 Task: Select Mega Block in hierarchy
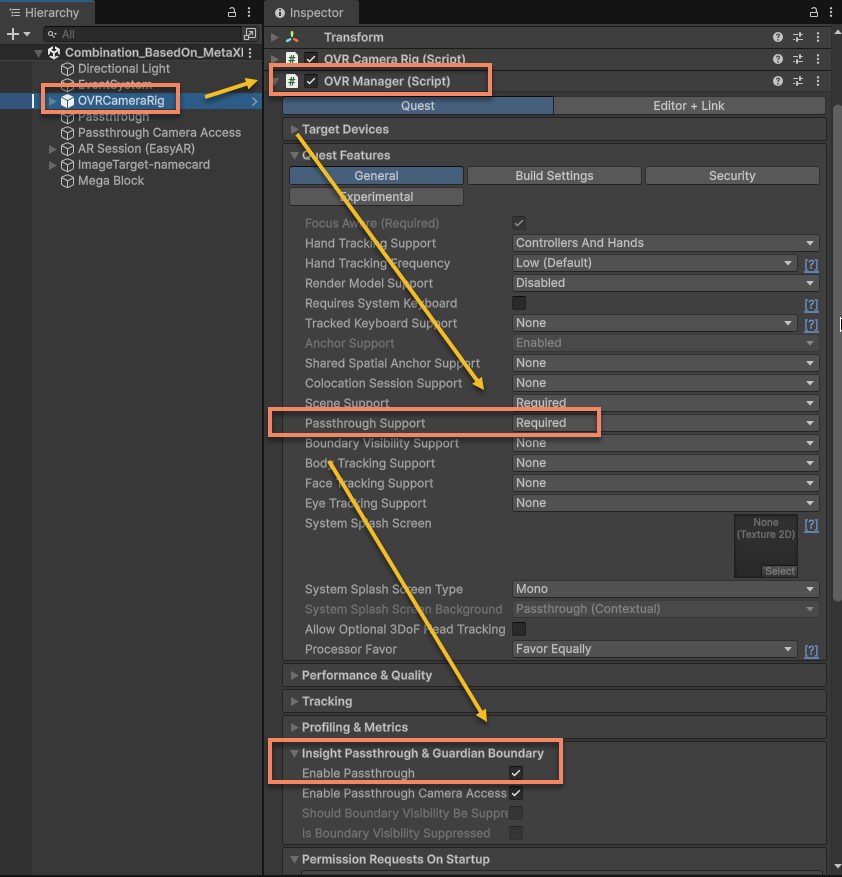click(111, 181)
